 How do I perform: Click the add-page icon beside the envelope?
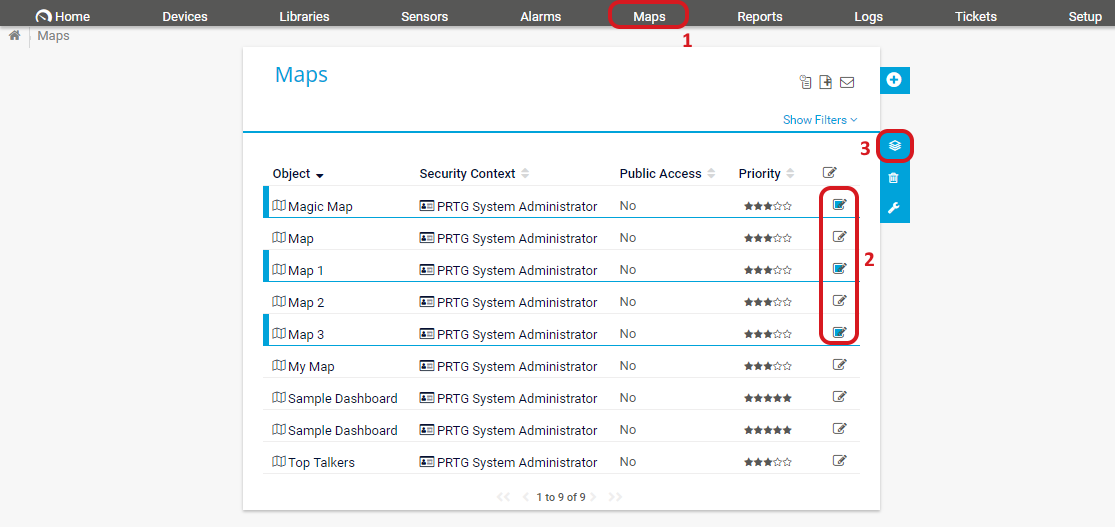826,82
